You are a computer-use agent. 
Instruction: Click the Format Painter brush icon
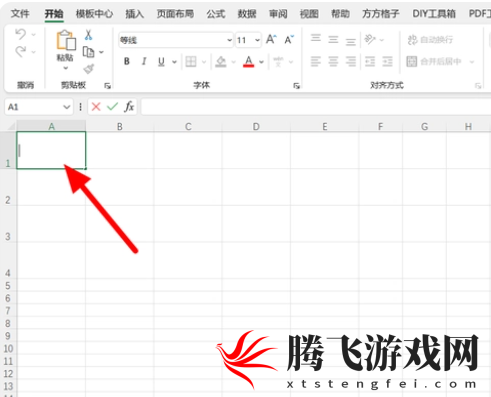89,69
